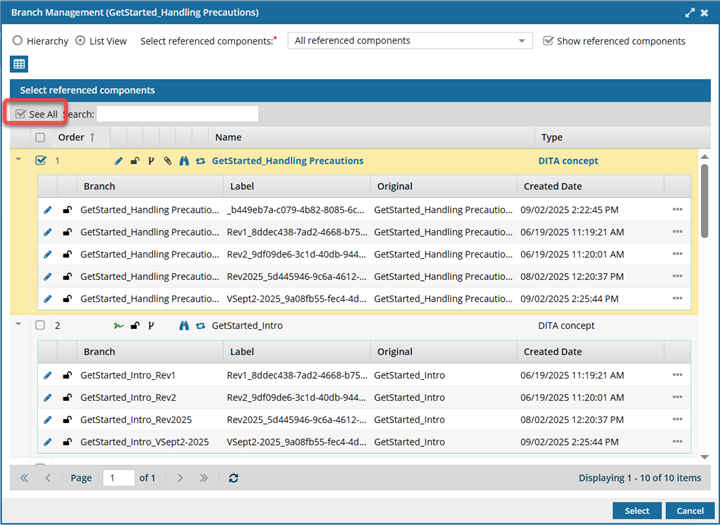Select the Hierarchy radio button

(x=18, y=41)
